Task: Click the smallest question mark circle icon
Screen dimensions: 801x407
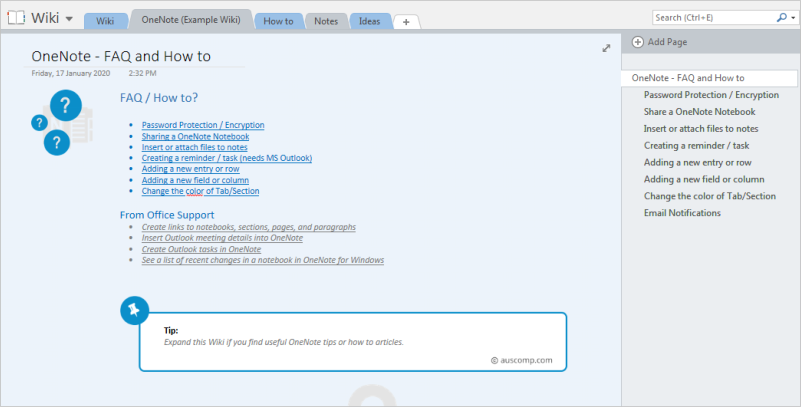Action: click(39, 123)
